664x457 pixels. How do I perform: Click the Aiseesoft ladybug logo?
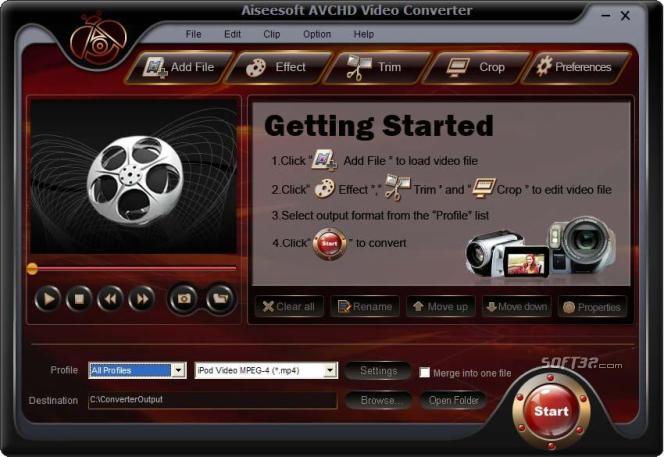tap(99, 41)
